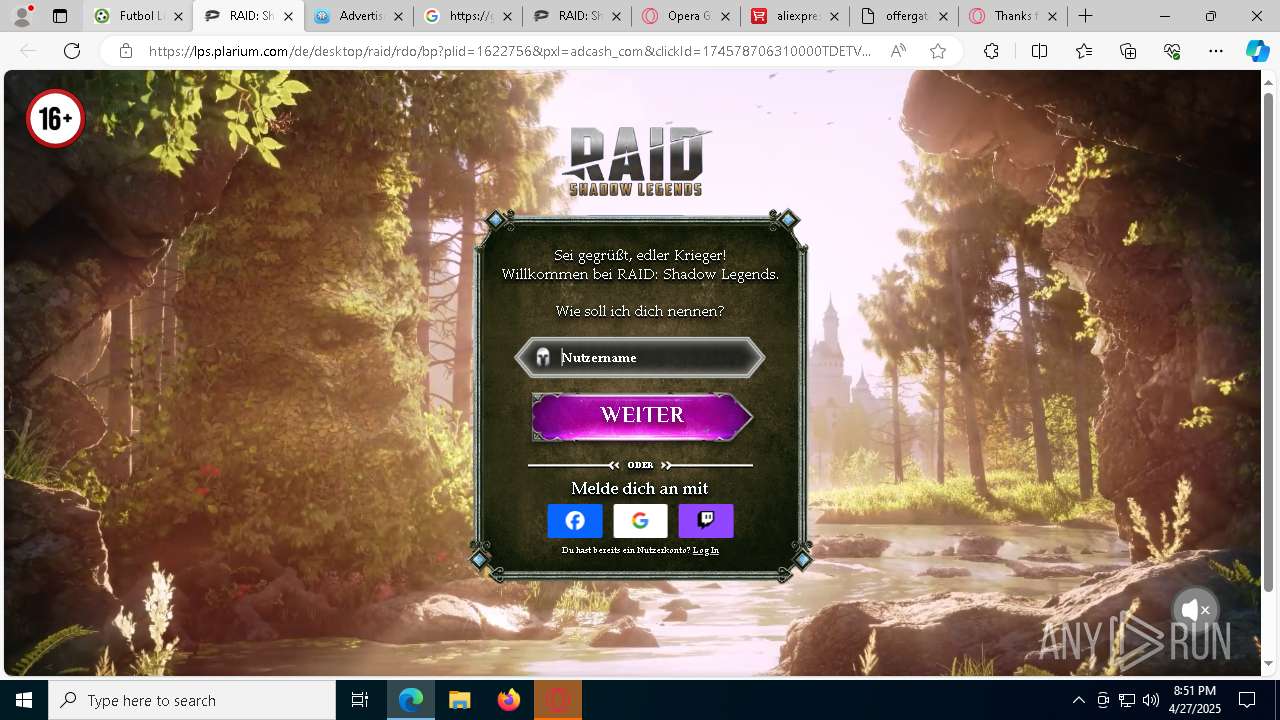Open the Extensions menu
This screenshot has width=1280, height=720.
[x=991, y=51]
